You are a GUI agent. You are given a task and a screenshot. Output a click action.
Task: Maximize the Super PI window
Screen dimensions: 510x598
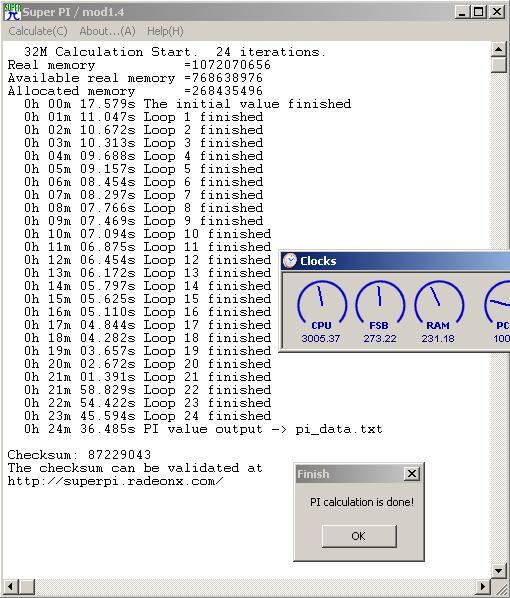478,12
